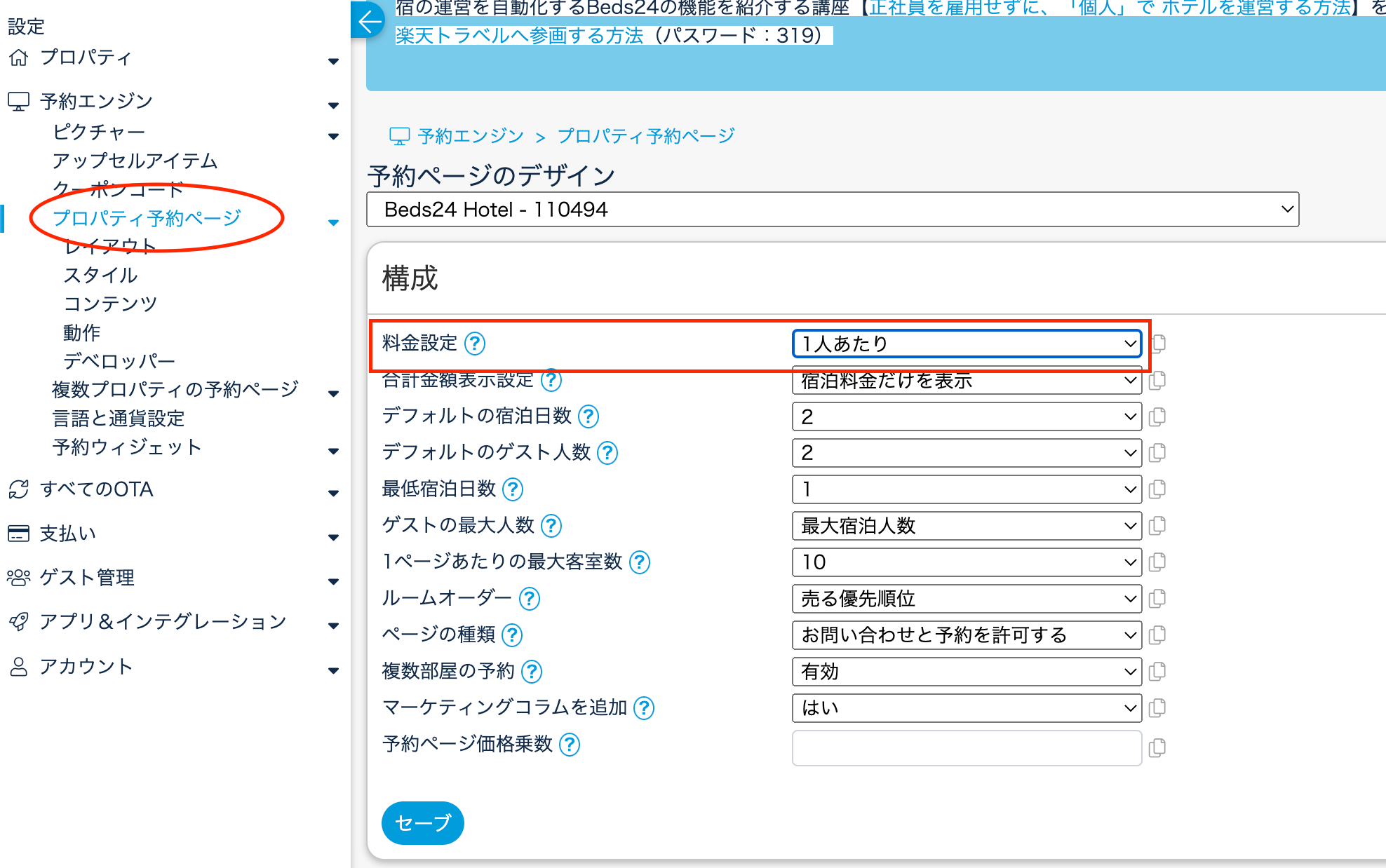Image resolution: width=1386 pixels, height=868 pixels.
Task: Click help icon next to ゲストの最大人数
Action: 551,526
